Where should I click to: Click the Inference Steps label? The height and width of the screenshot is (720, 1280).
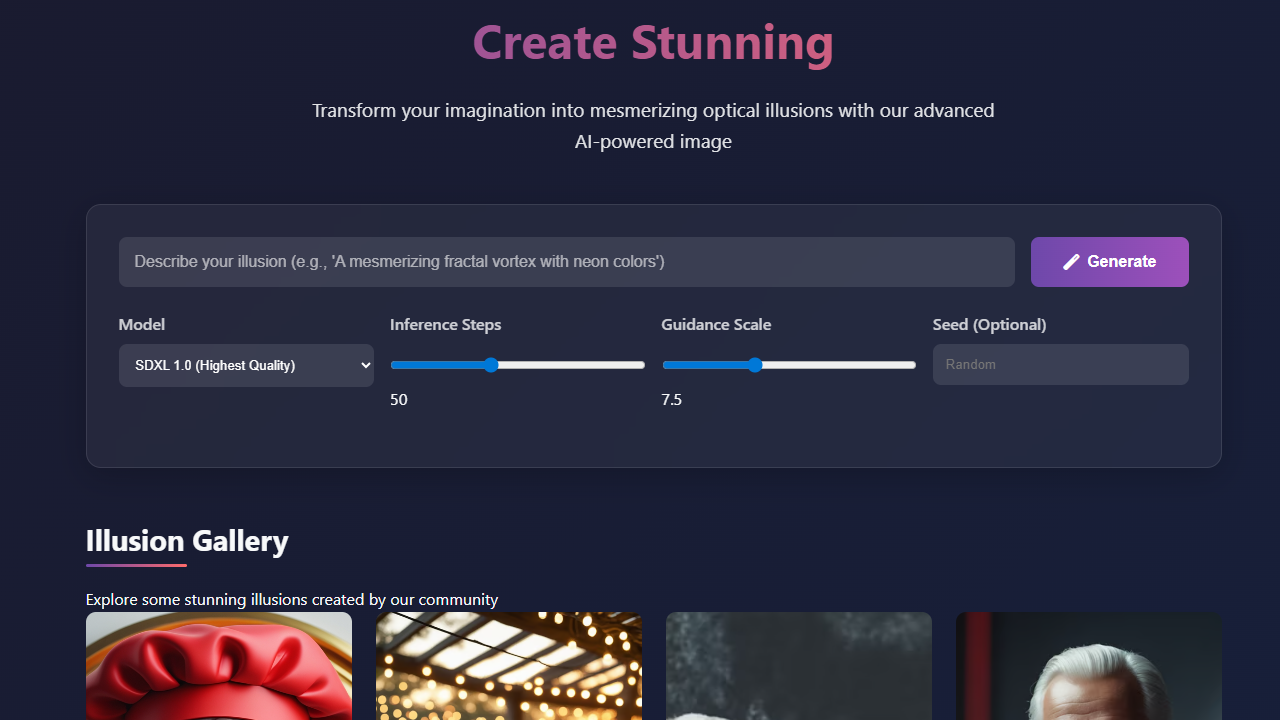[x=446, y=325]
